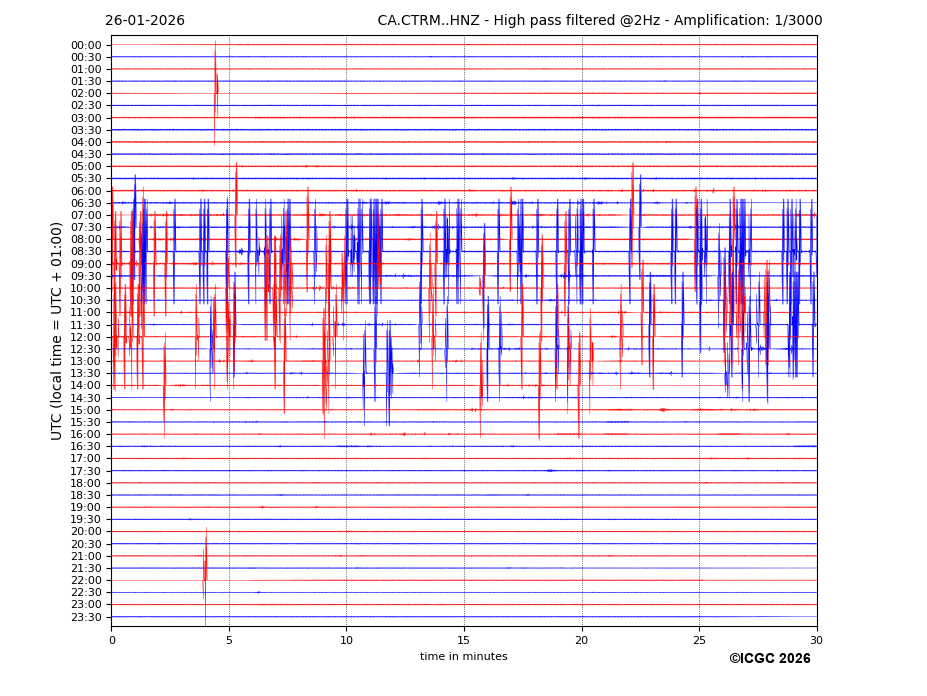Click the 25 minute x-axis tick
927x696 pixels.
point(699,640)
